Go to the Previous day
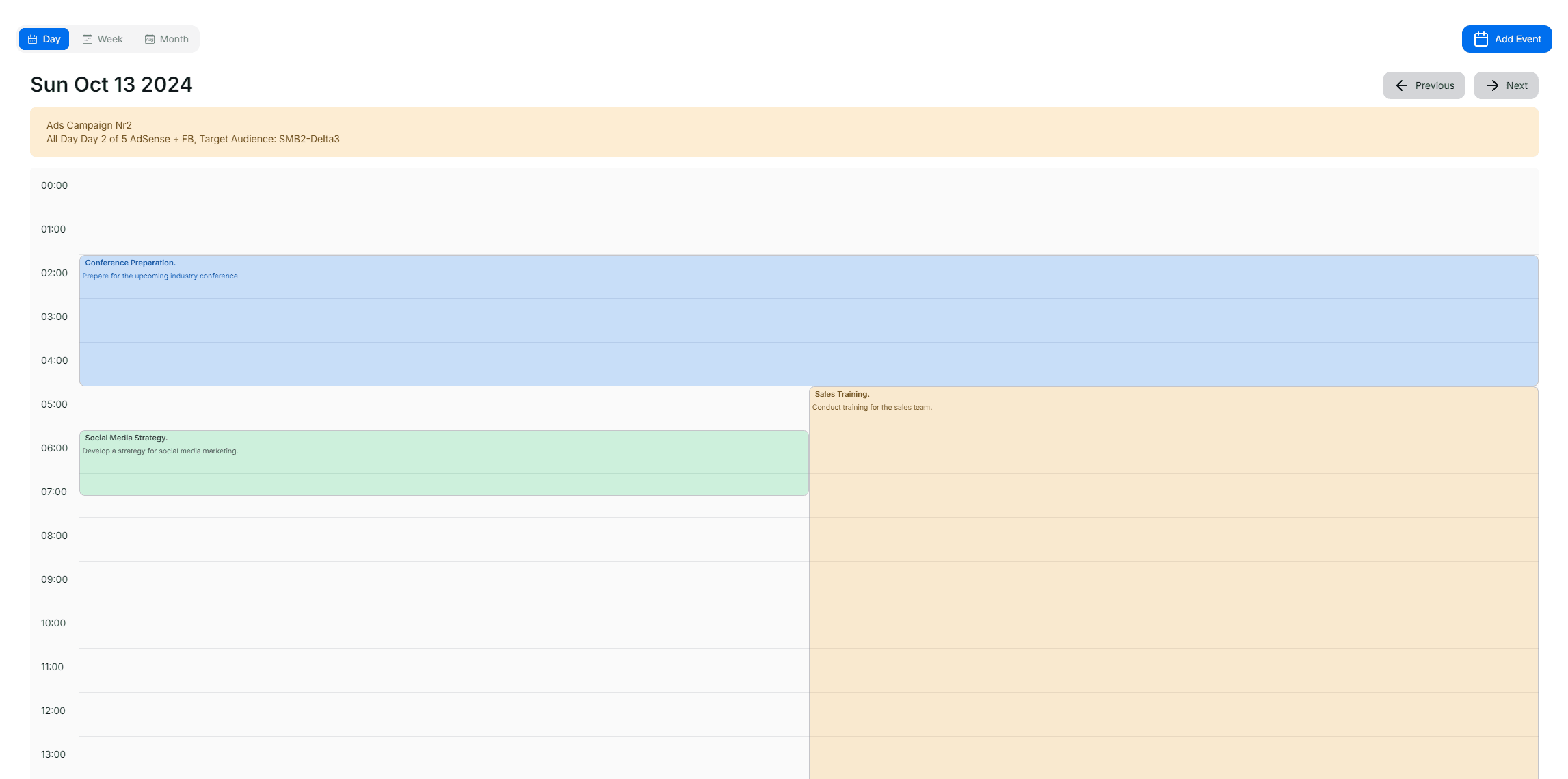 pos(1423,85)
